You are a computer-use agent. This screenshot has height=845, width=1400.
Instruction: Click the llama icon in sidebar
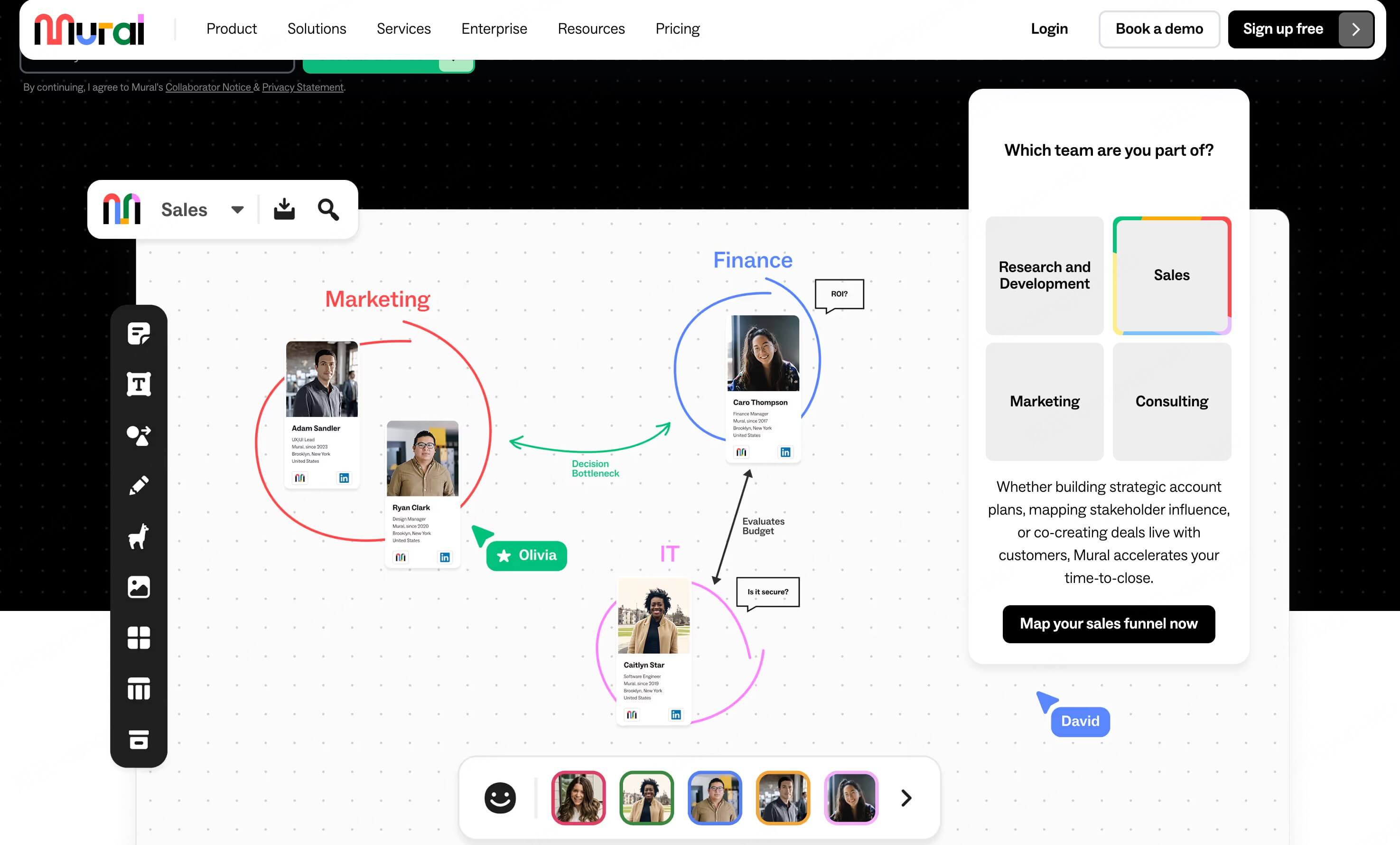click(139, 536)
